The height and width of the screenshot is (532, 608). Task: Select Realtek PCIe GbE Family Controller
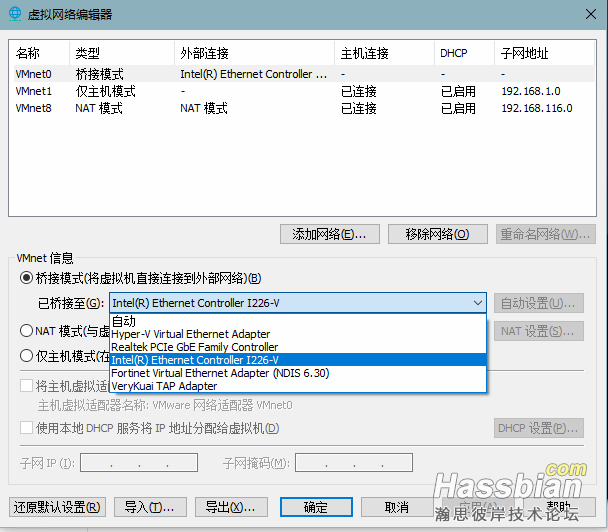(194, 347)
